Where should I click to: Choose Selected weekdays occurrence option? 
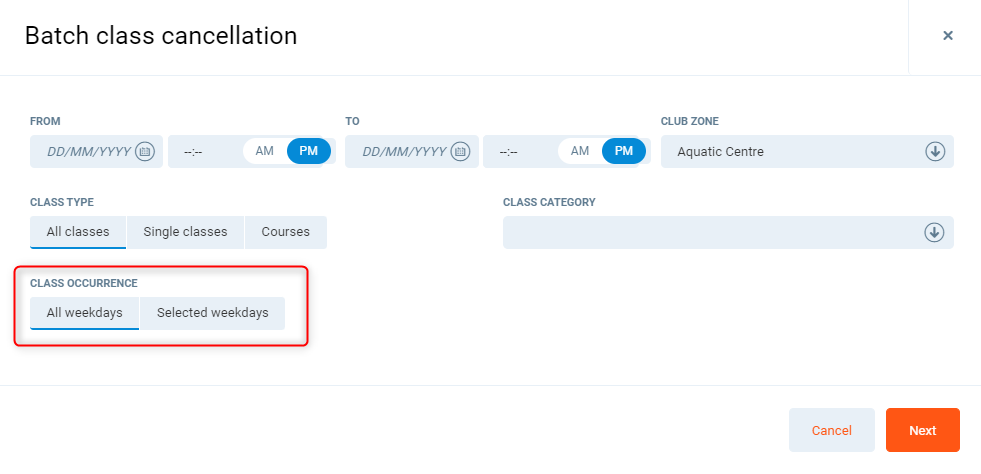212,313
